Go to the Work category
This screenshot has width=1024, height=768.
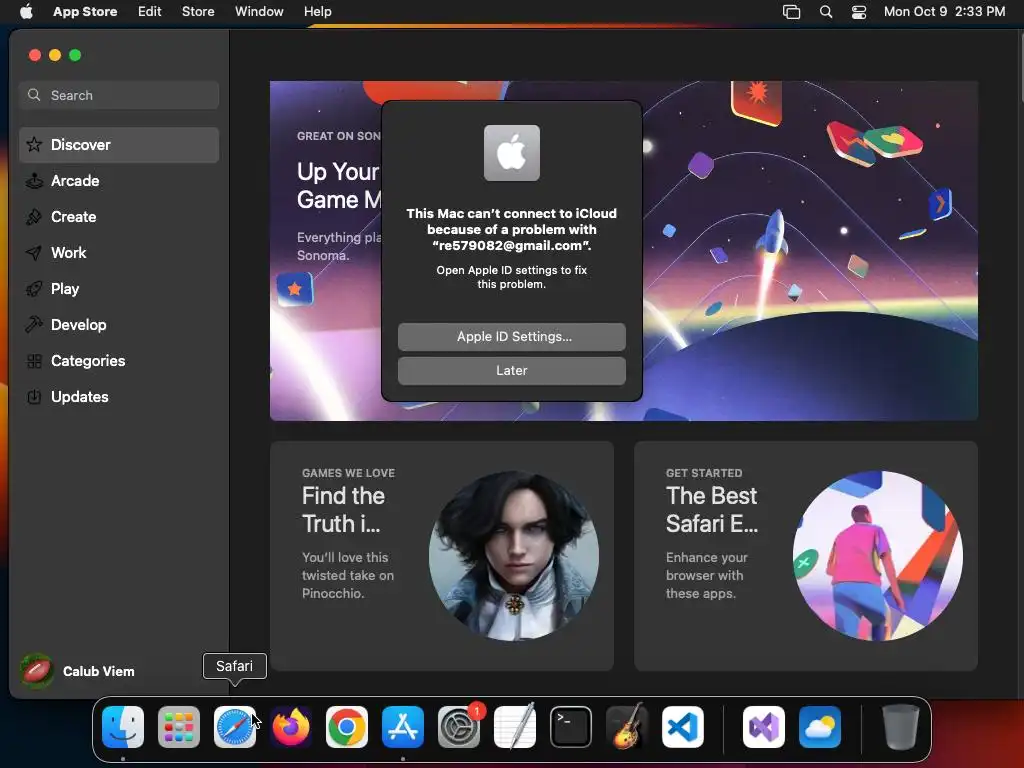pyautogui.click(x=119, y=253)
